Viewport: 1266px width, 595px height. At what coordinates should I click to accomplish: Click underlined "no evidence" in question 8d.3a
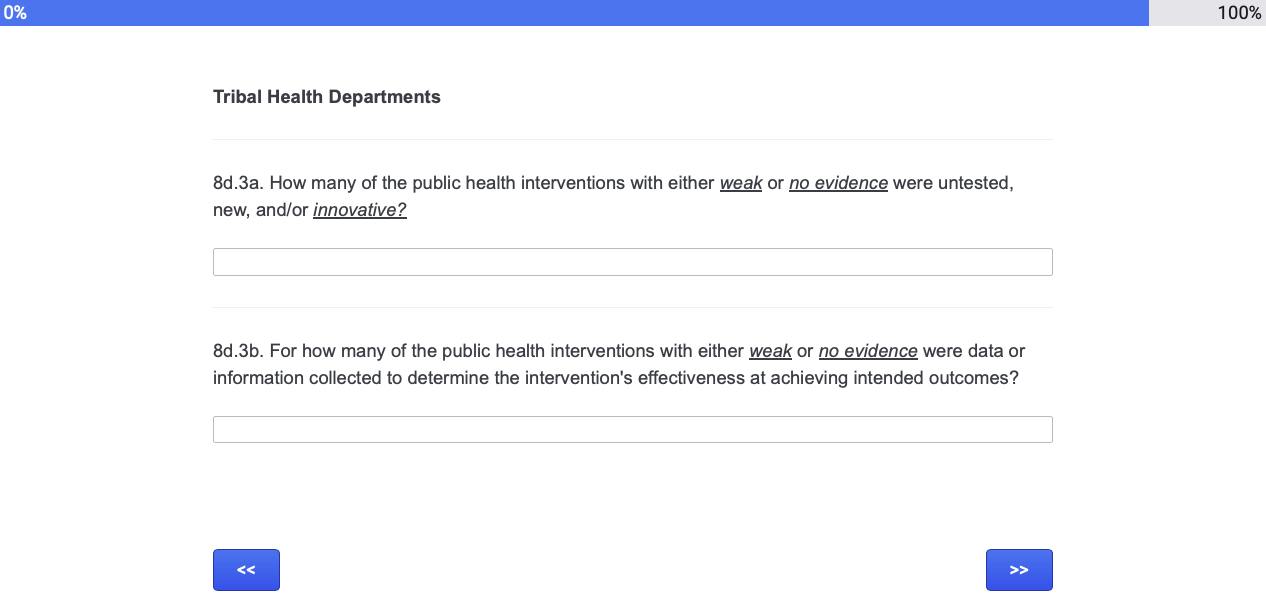[838, 184]
